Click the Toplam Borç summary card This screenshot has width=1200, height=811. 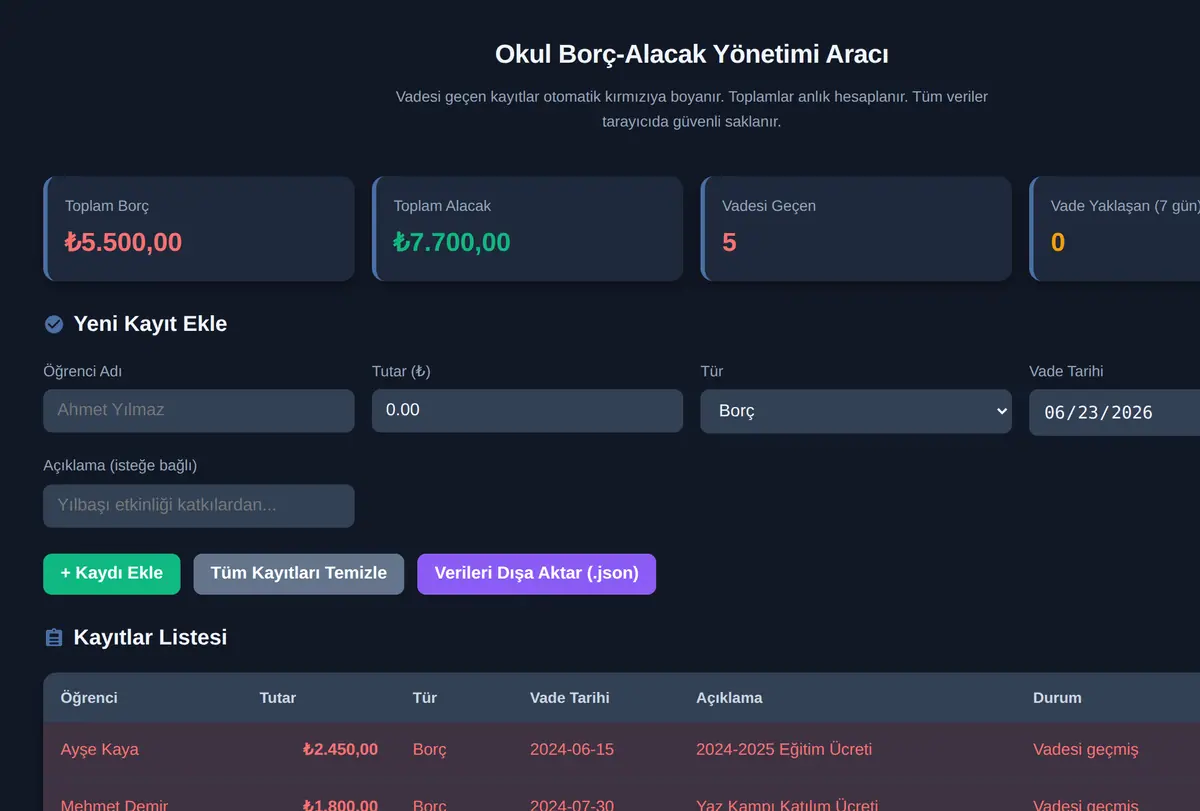coord(199,229)
